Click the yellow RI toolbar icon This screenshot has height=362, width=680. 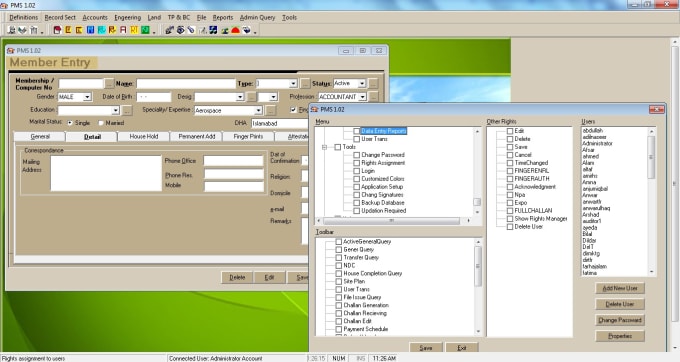(x=134, y=30)
